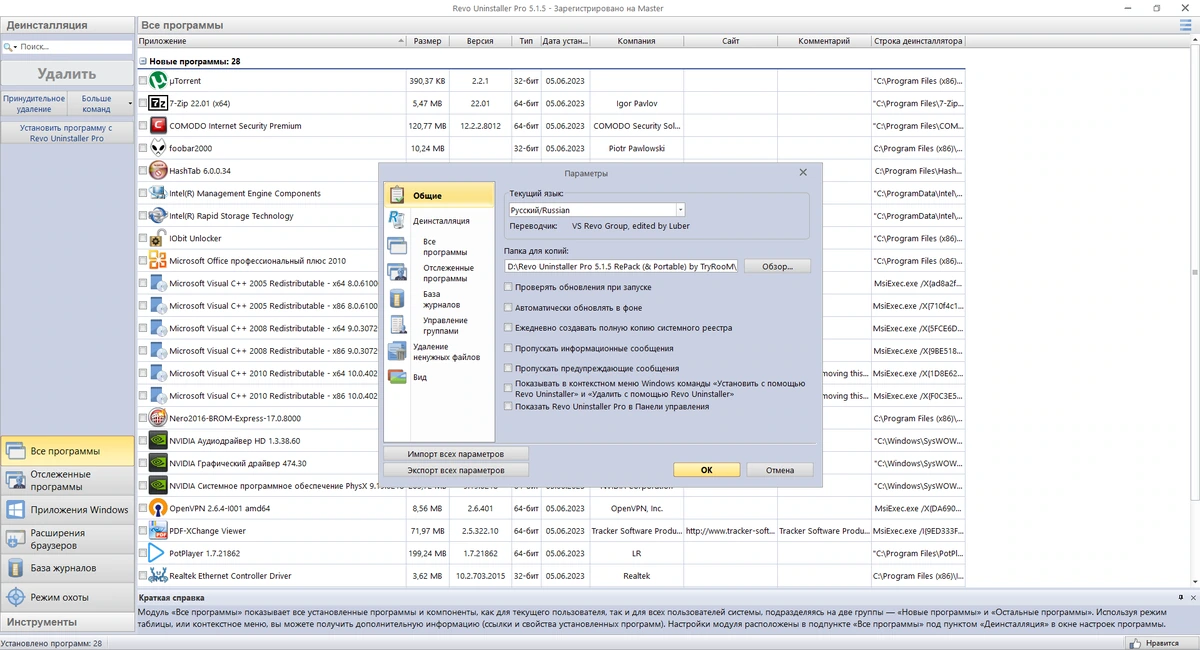Select Все программы in left navigation panel
Image resolution: width=1200 pixels, height=650 pixels.
pyautogui.click(x=67, y=451)
